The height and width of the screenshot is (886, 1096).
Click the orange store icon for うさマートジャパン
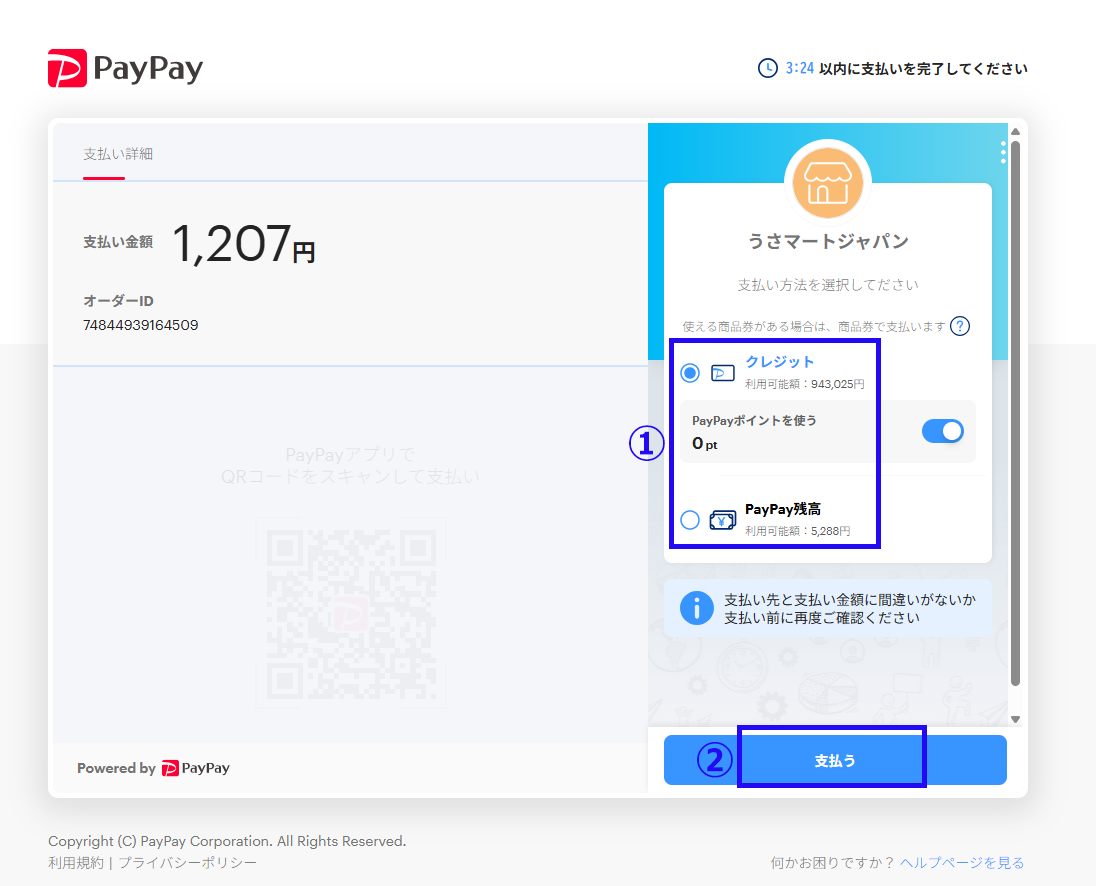[x=828, y=183]
